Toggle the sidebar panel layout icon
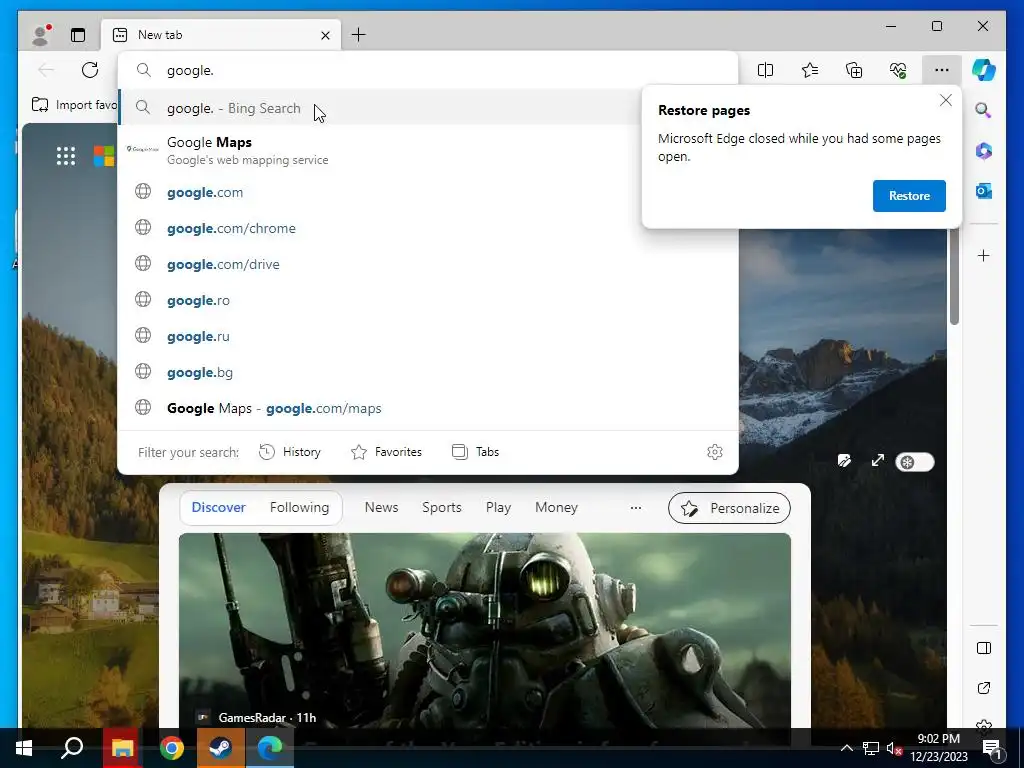Viewport: 1024px width, 768px height. coord(984,648)
